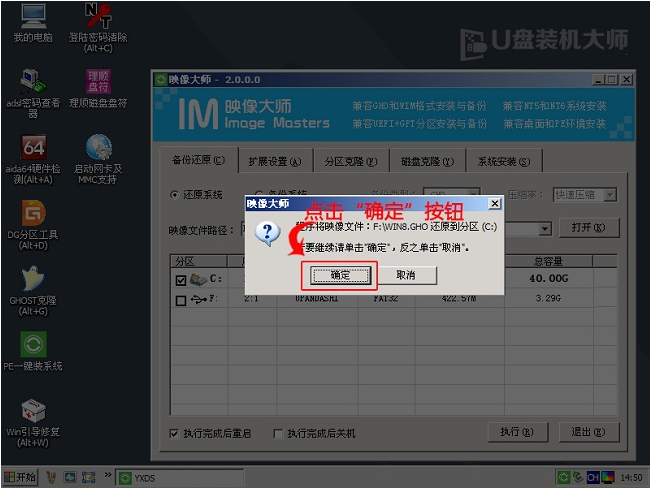
Task: Switch to the 备份还原 (C) tab
Action: (x=199, y=160)
